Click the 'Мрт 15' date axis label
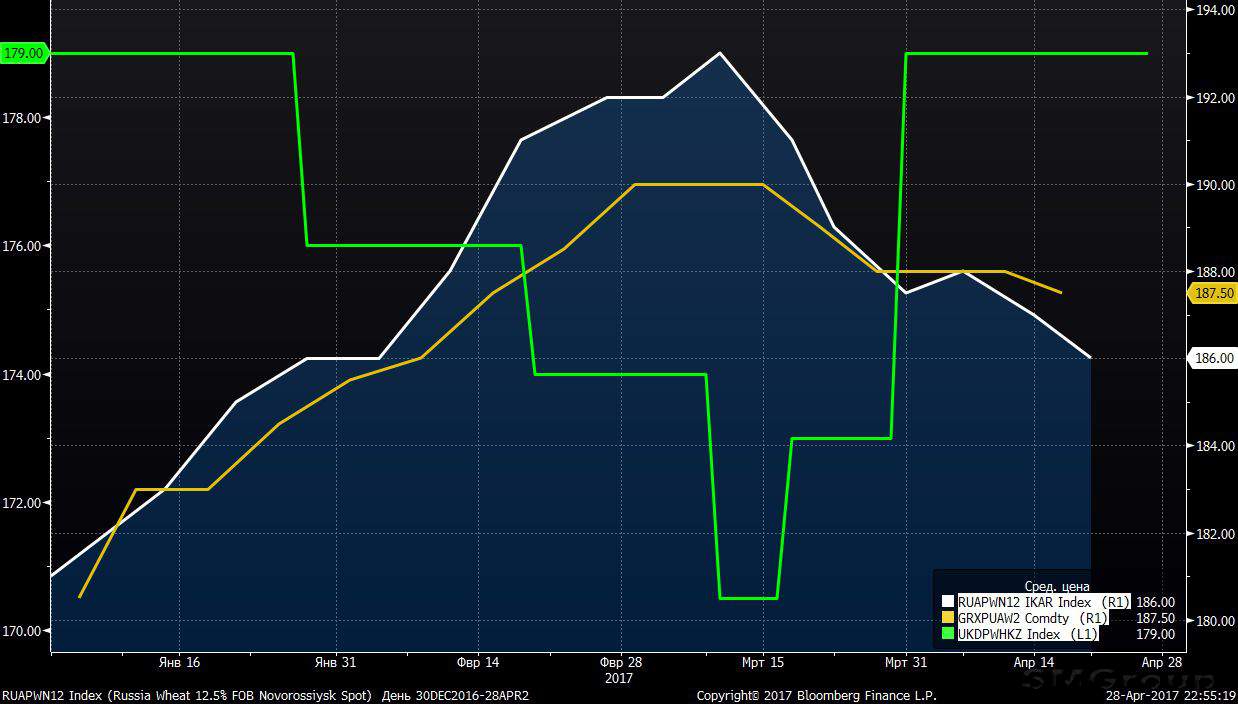Image resolution: width=1238 pixels, height=704 pixels. [762, 663]
